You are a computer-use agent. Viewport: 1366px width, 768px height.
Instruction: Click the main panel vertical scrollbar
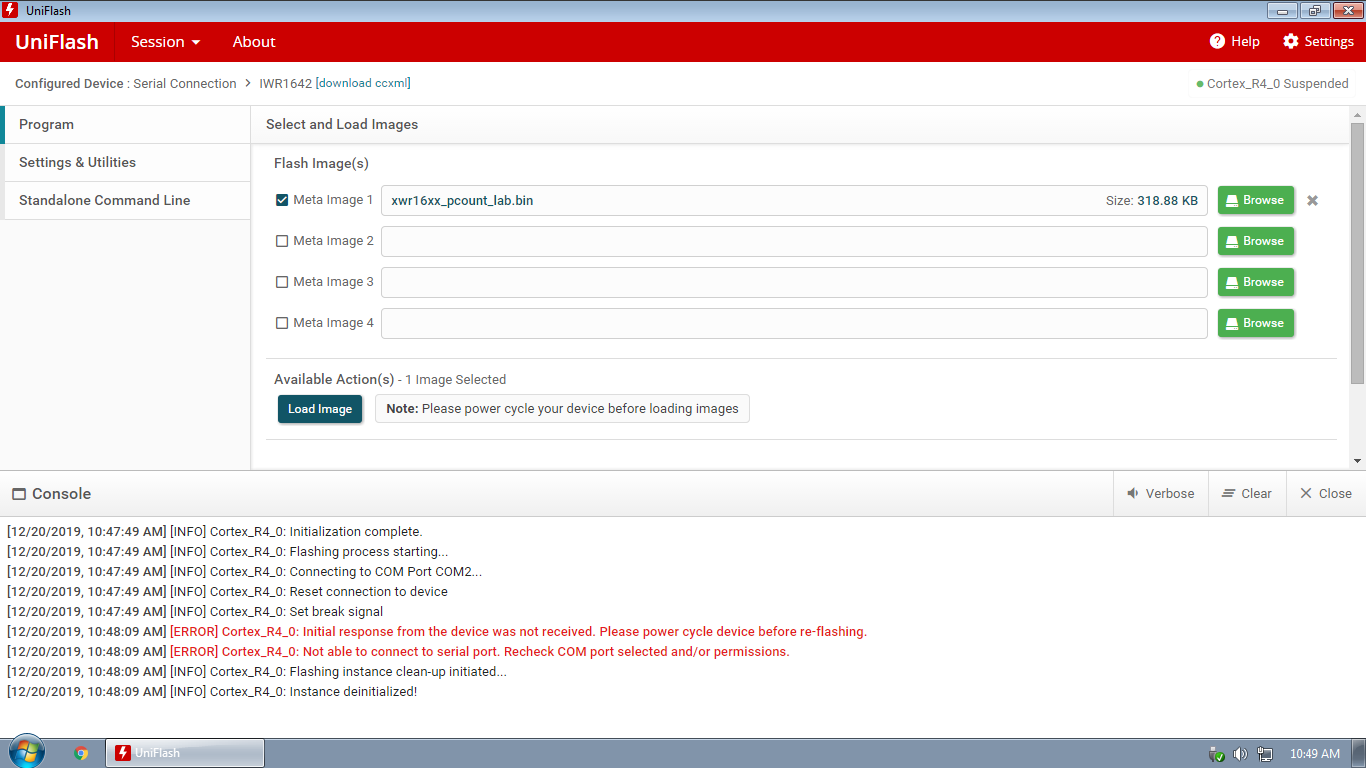(x=1357, y=253)
